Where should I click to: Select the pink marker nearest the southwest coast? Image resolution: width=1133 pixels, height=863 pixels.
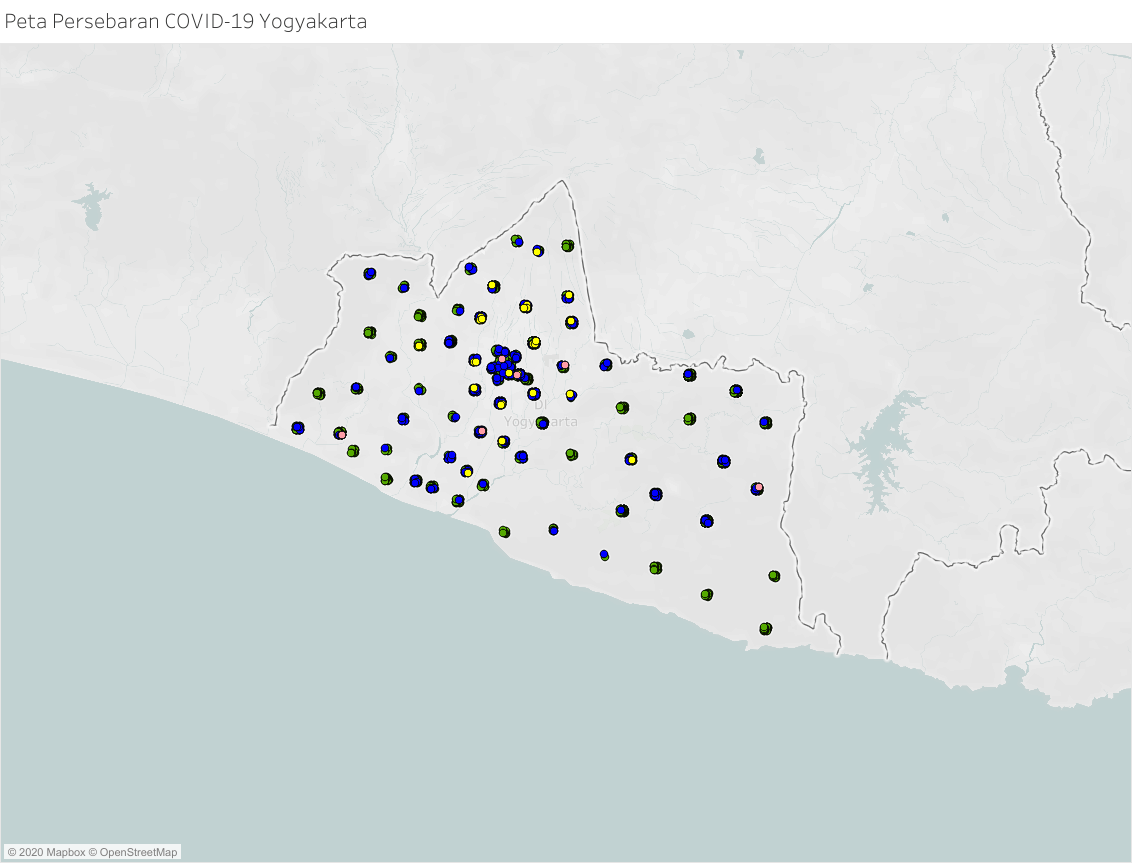pos(340,434)
